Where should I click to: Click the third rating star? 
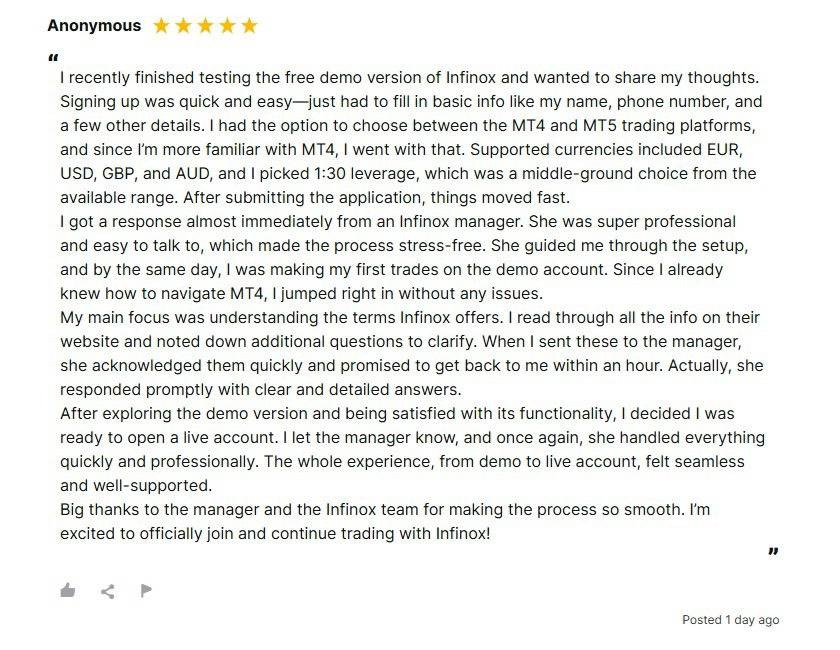click(206, 26)
